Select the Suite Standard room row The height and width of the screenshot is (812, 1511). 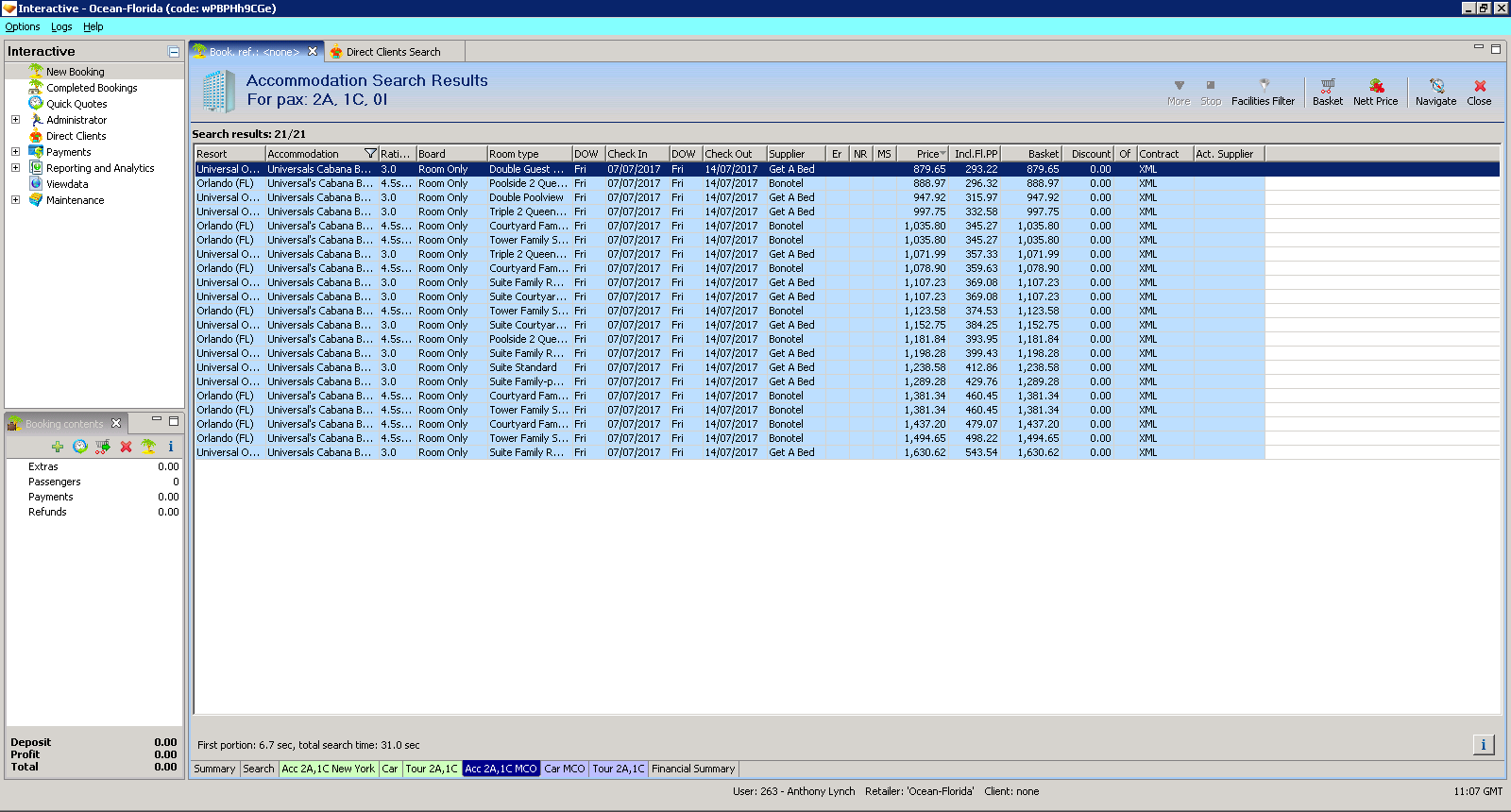click(522, 367)
